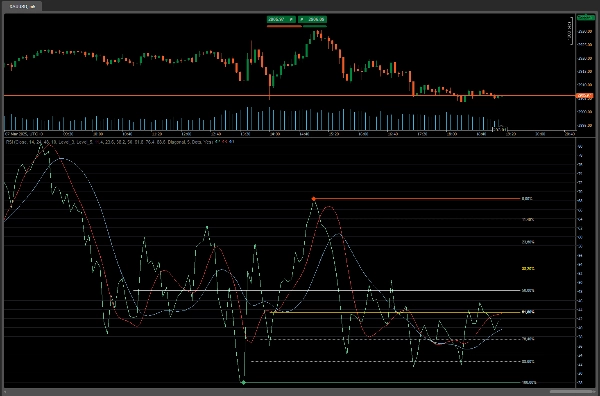Click the RSI indicator title in lower panel

point(119,142)
